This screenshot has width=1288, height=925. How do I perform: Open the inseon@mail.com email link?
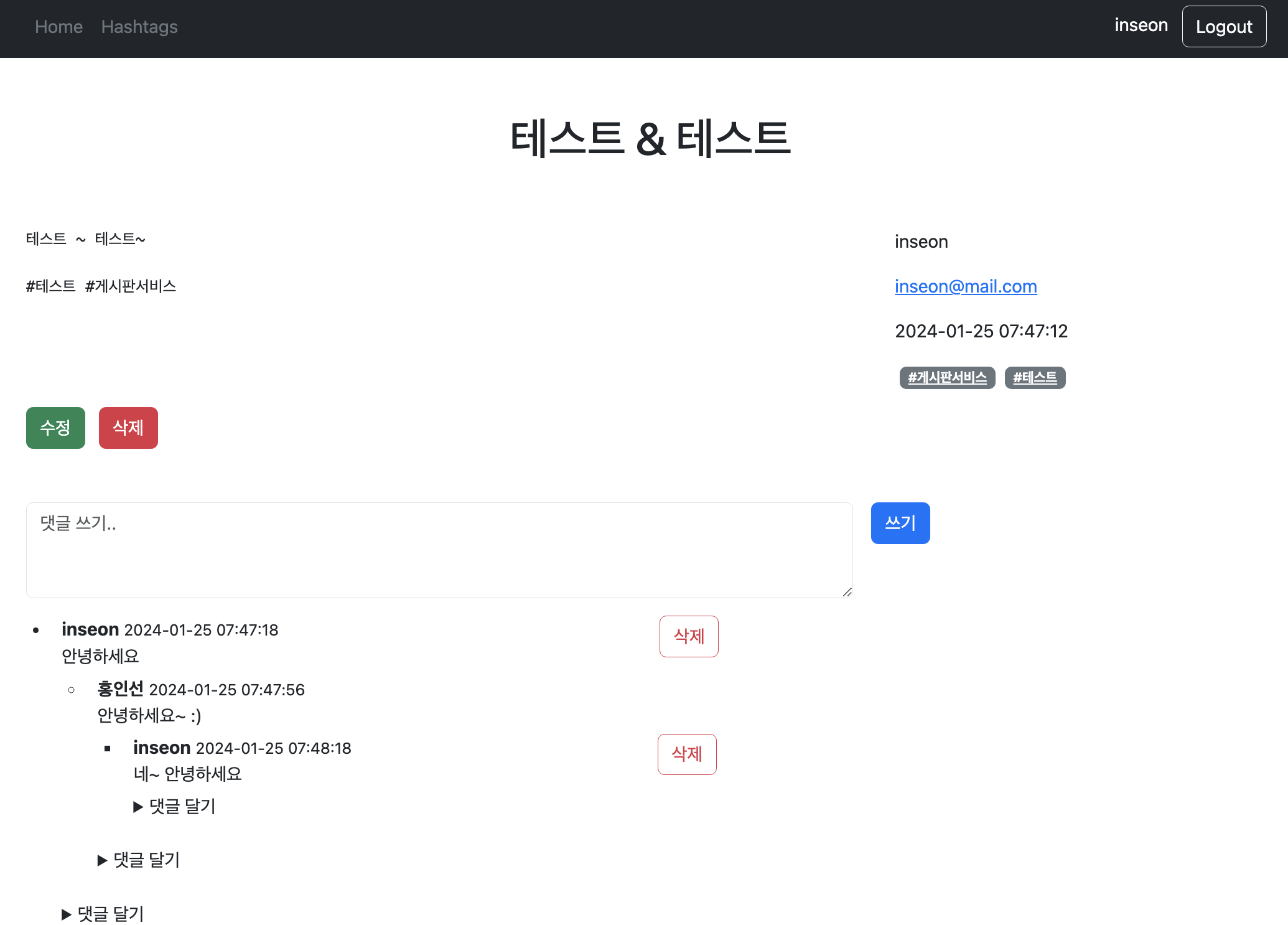point(965,286)
